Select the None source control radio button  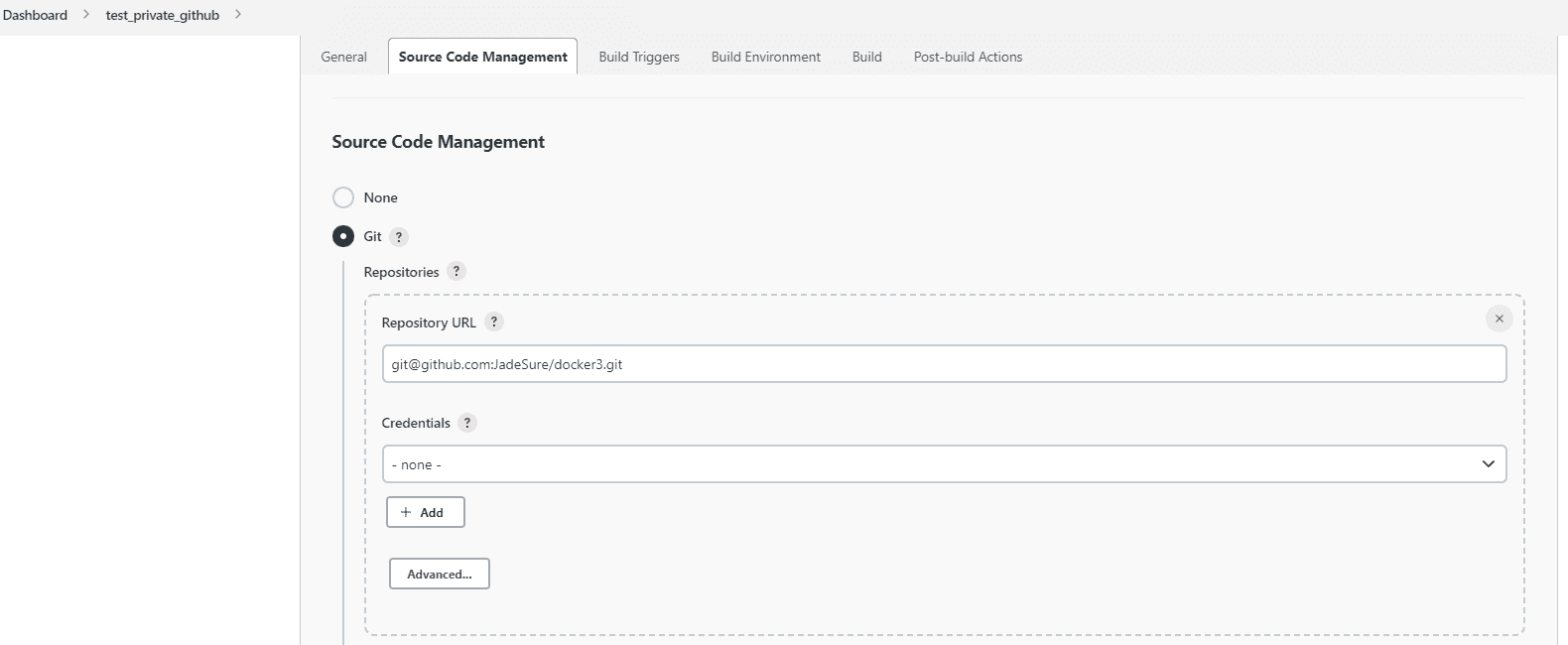343,197
